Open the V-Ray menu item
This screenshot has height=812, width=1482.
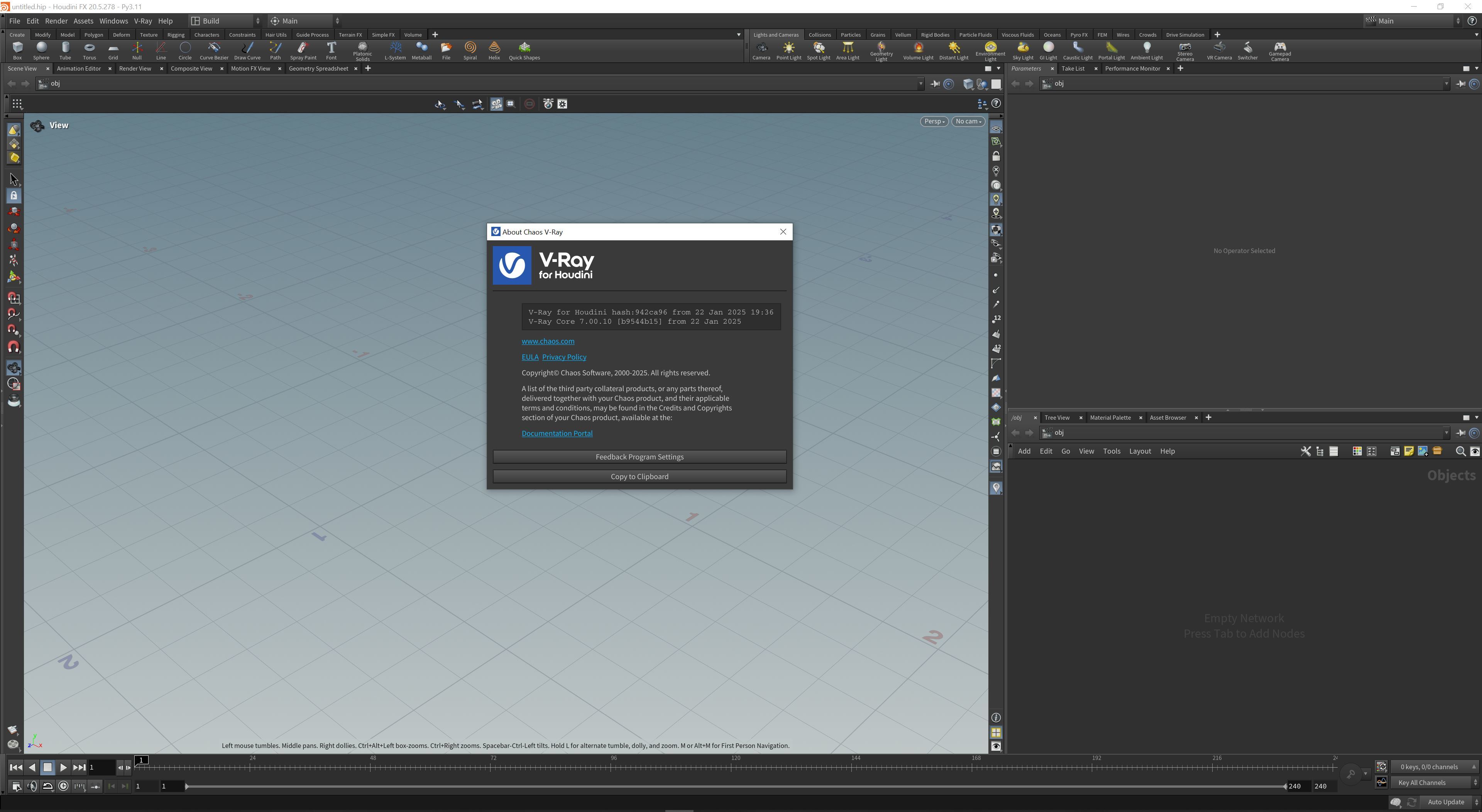click(144, 20)
